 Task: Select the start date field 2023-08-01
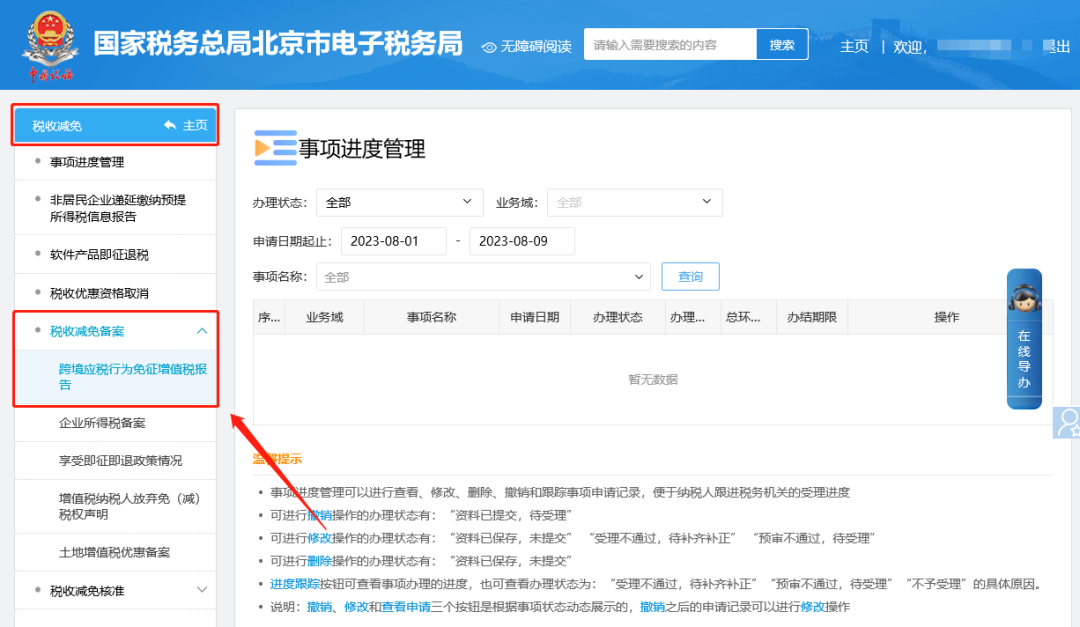click(x=393, y=242)
